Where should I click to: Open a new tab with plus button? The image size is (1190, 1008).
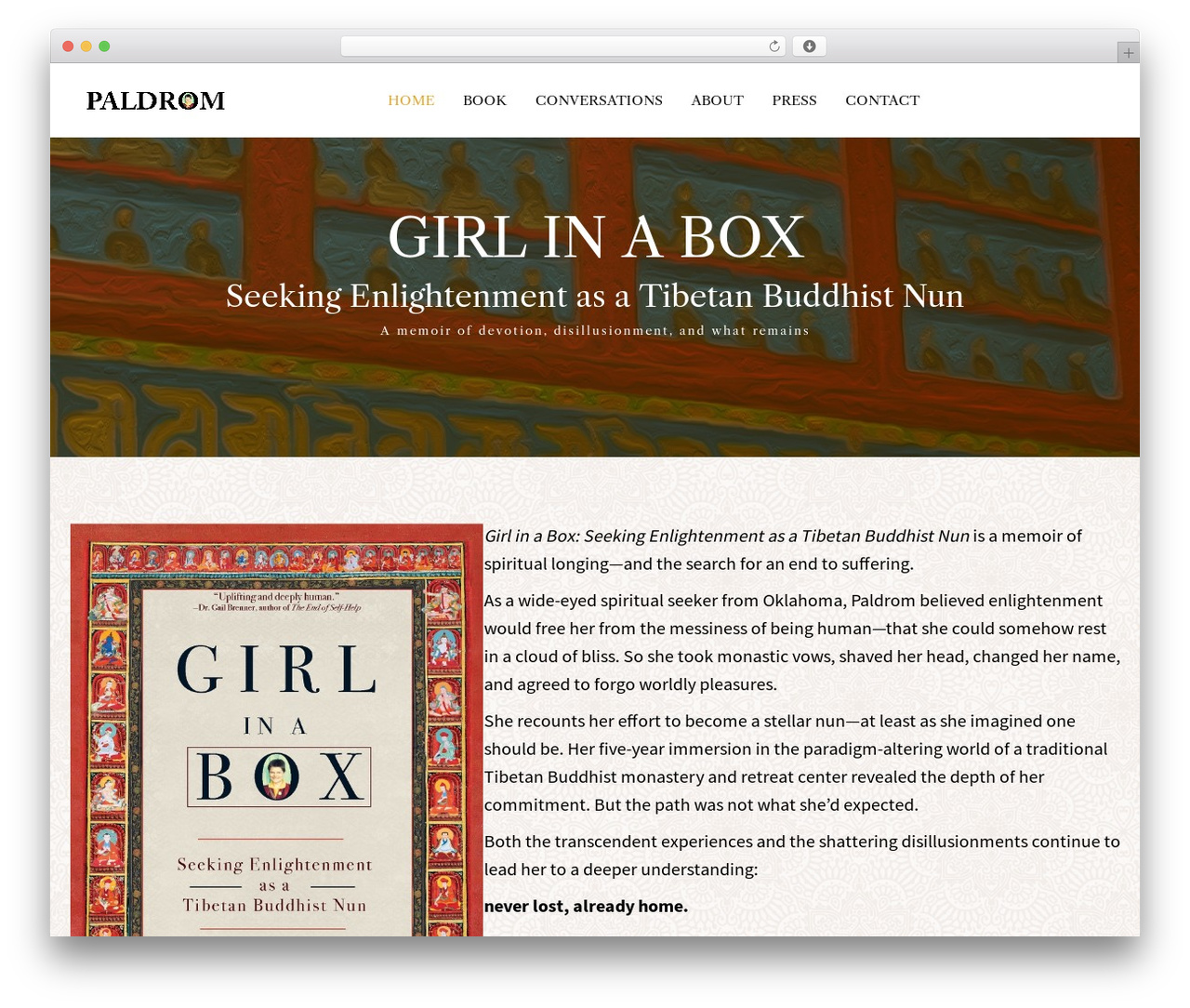tap(1128, 53)
